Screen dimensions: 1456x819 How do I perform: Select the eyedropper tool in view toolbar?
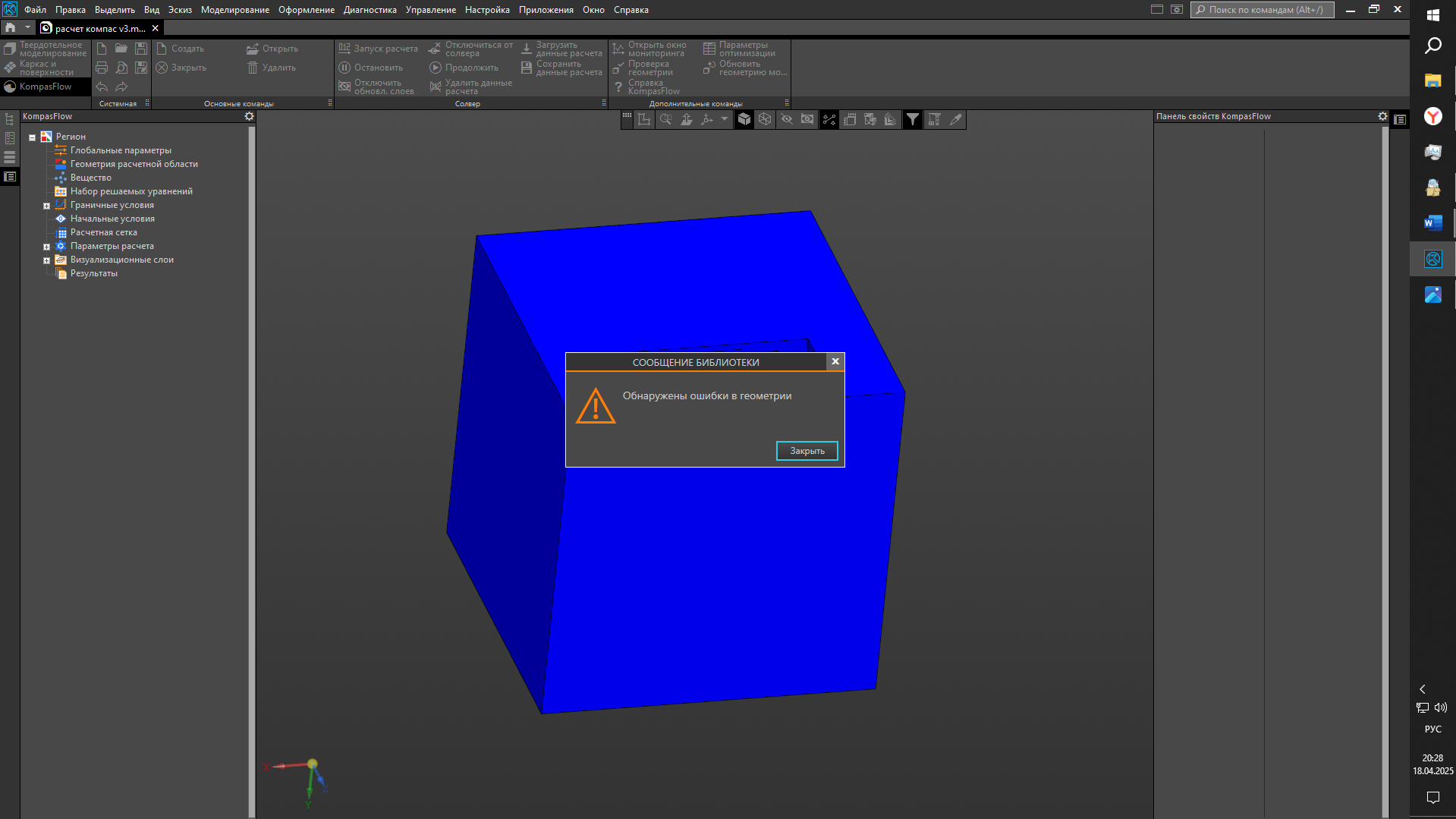coord(956,119)
